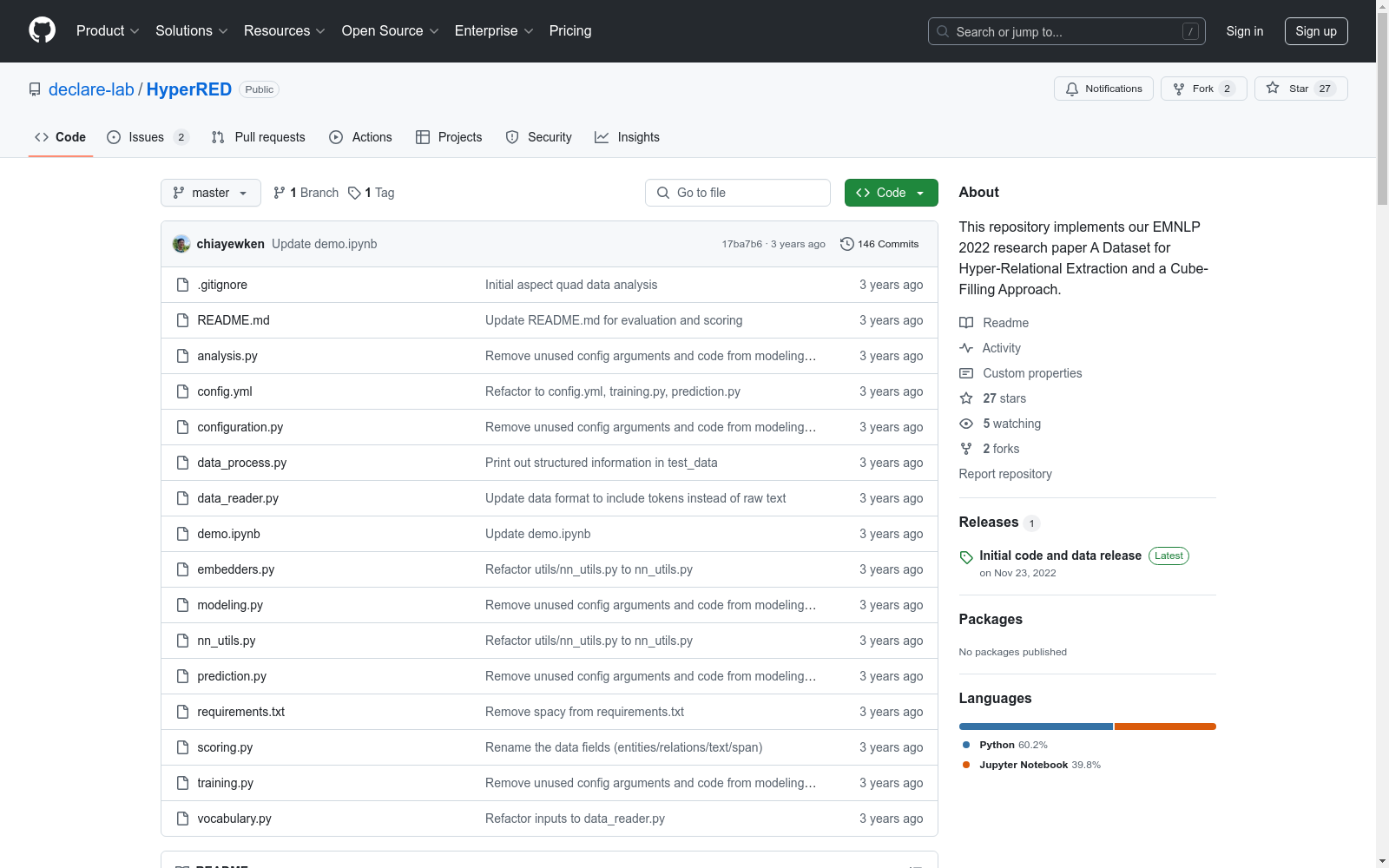This screenshot has height=868, width=1389.
Task: Click the star icon beside 27 stars
Action: (x=966, y=398)
